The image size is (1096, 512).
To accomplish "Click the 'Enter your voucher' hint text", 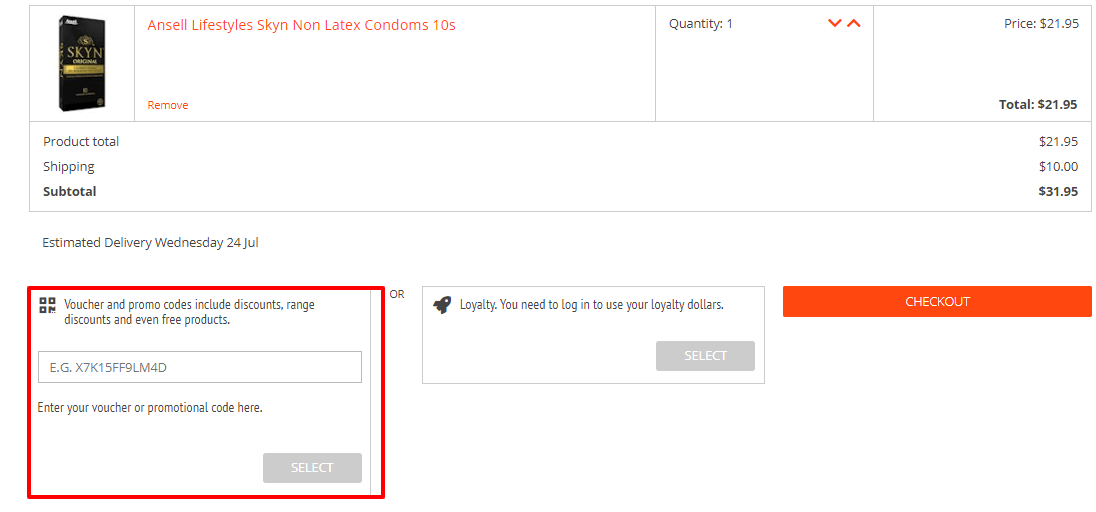I will click(150, 408).
